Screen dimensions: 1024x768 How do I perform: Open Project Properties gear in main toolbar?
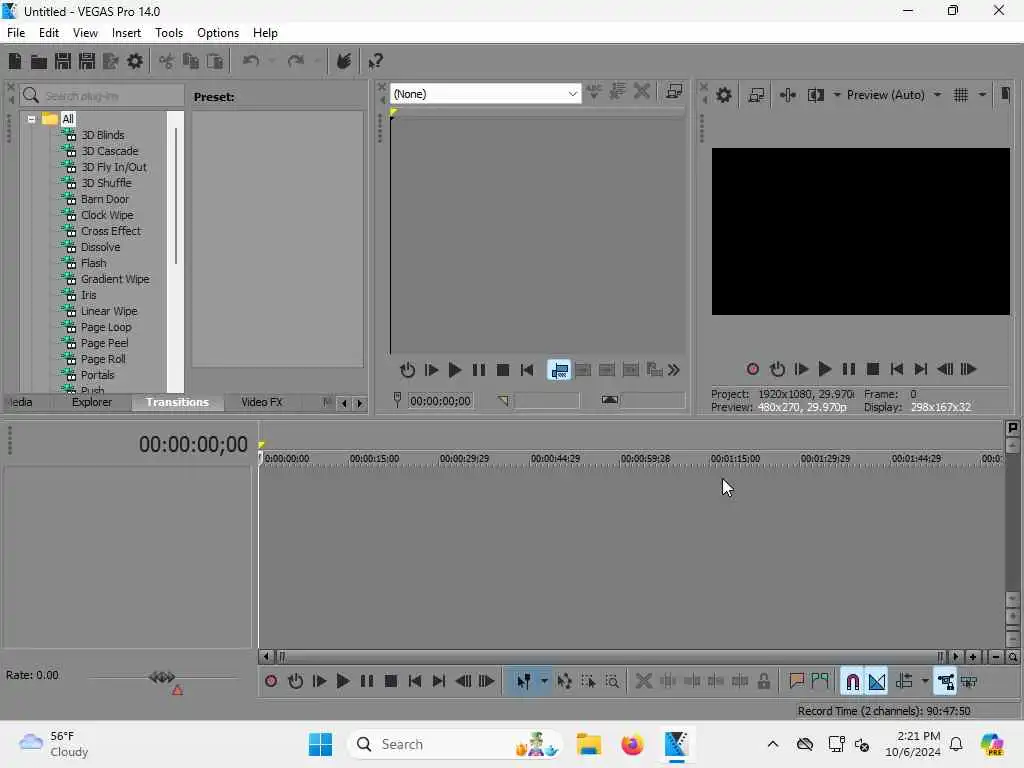tap(135, 61)
